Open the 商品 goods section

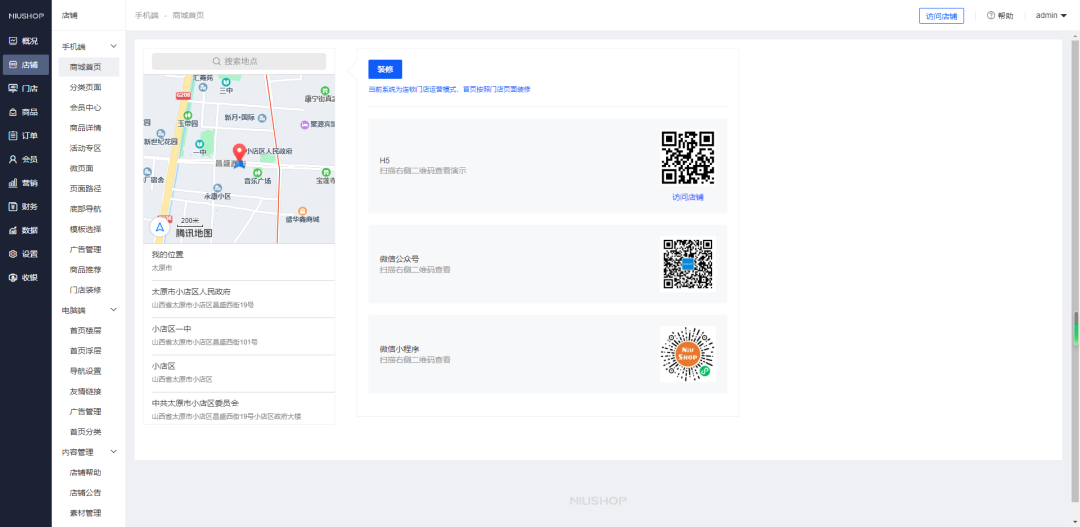point(25,112)
